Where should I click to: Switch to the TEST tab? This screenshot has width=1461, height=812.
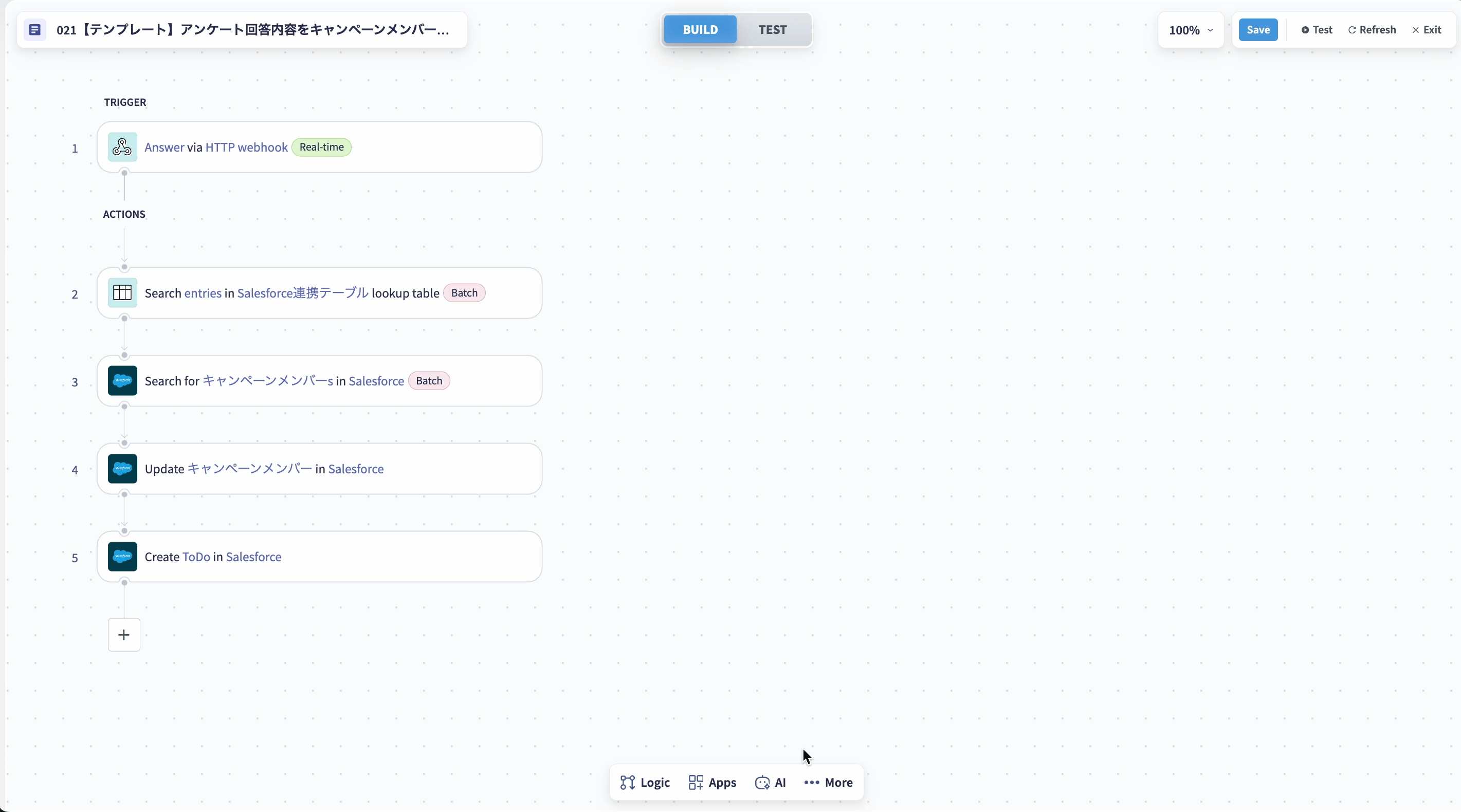773,29
